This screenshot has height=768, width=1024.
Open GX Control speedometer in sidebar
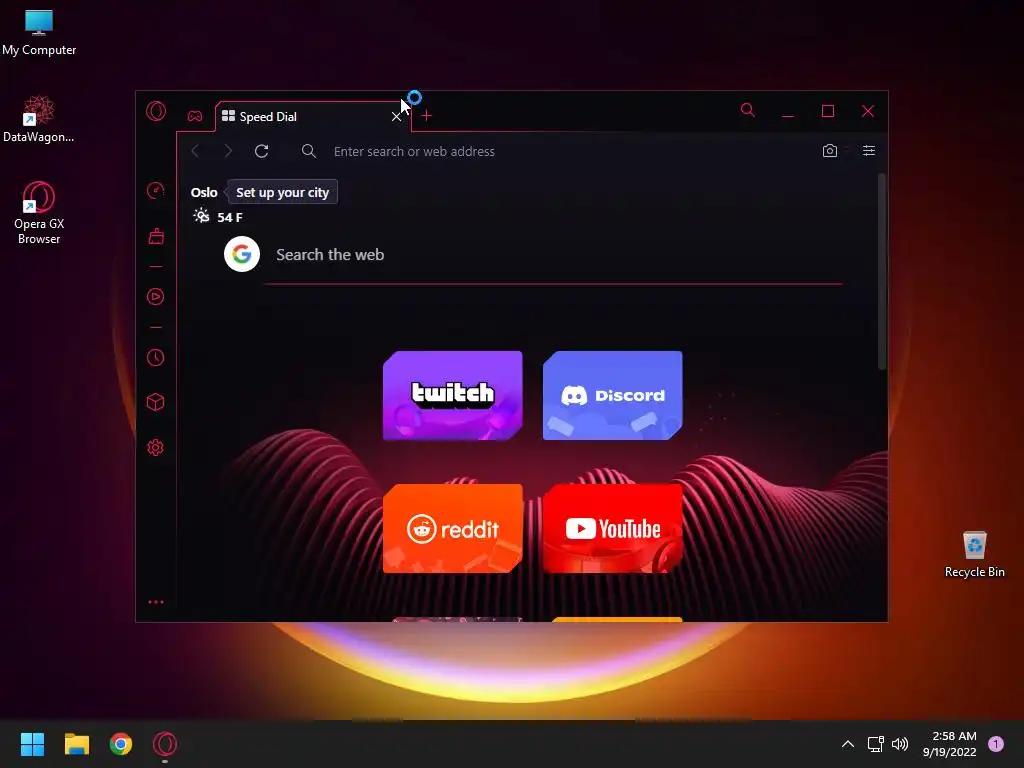[155, 191]
